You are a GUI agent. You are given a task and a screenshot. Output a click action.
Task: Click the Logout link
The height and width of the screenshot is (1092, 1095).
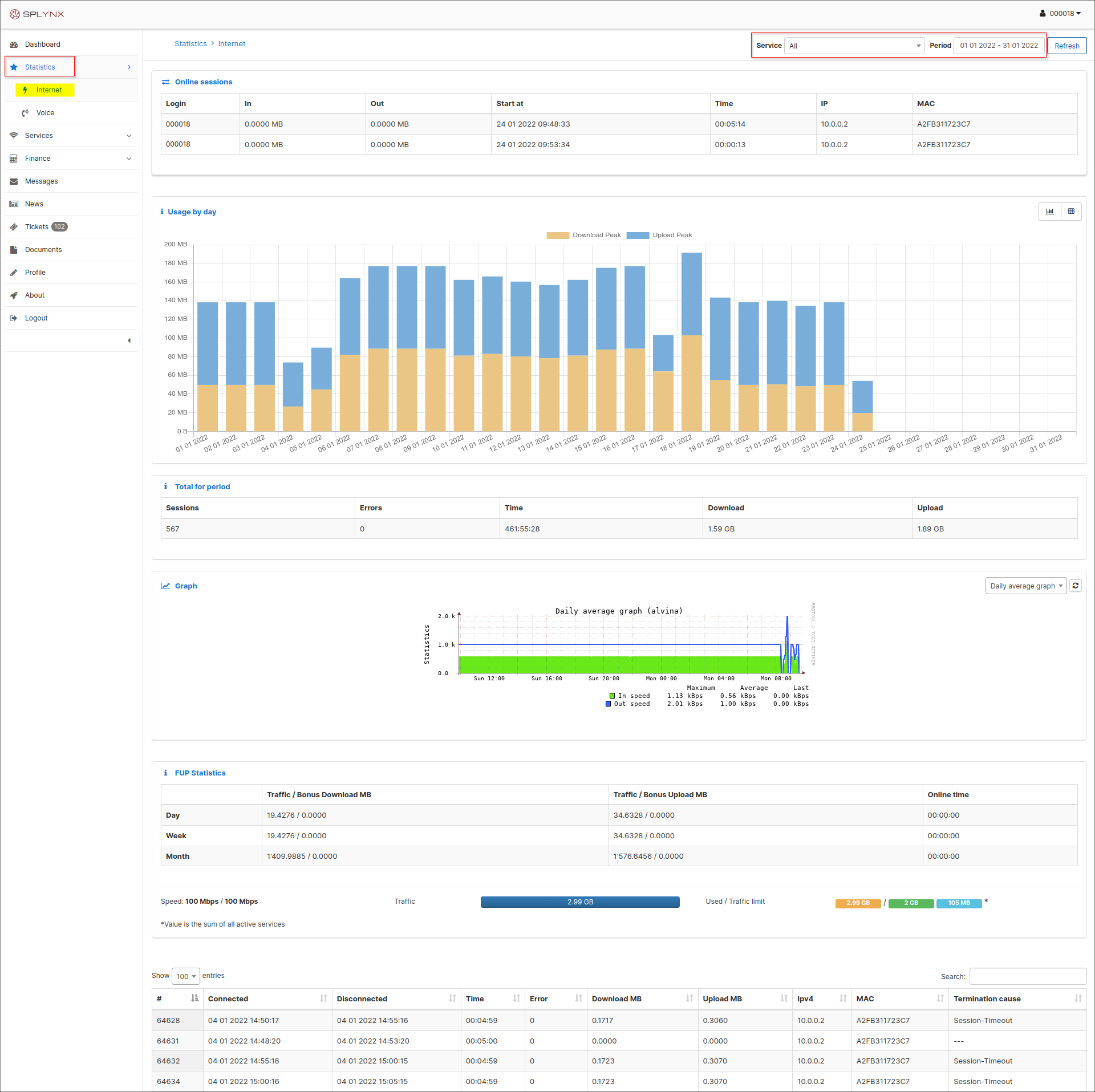(x=71, y=318)
